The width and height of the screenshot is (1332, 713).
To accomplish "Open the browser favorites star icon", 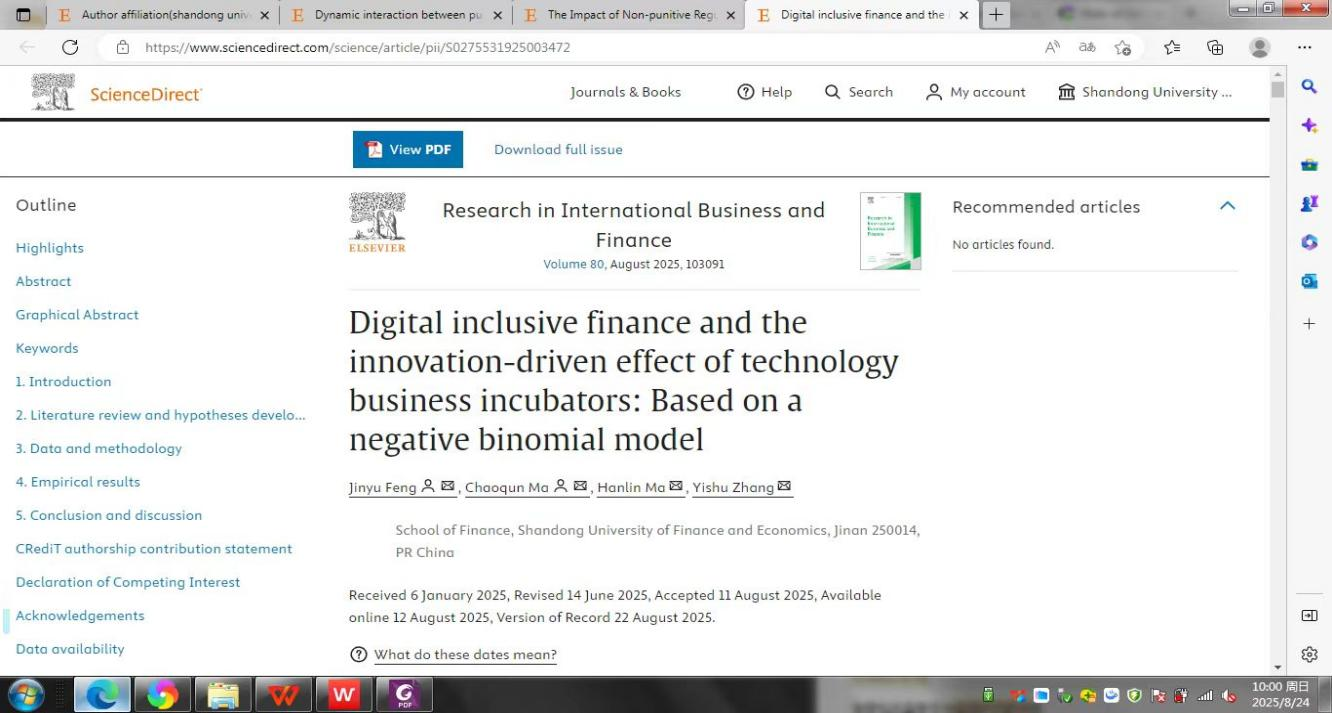I will (x=1172, y=47).
